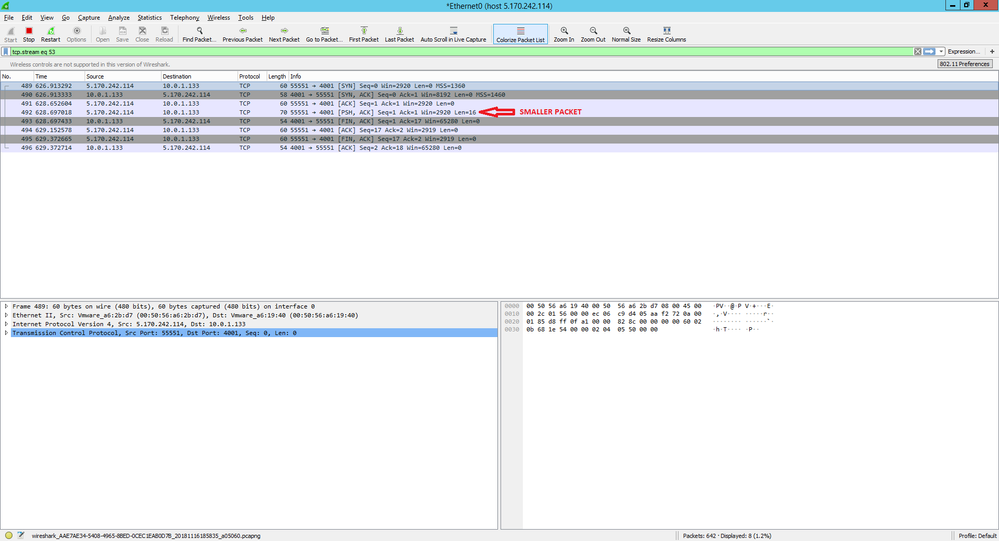
Task: Click the display filter bookmark icon
Action: point(6,52)
